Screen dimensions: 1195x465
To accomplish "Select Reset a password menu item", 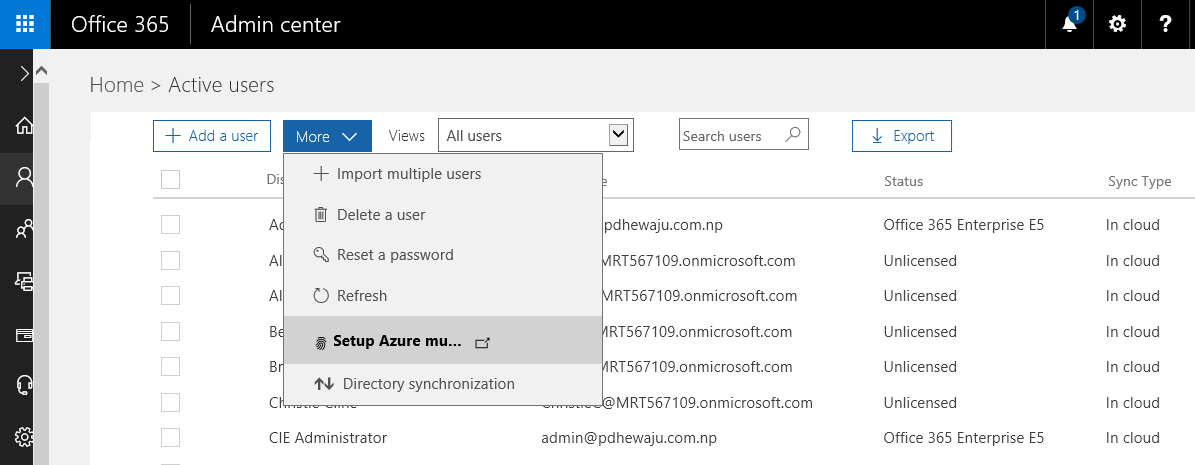I will pos(394,255).
